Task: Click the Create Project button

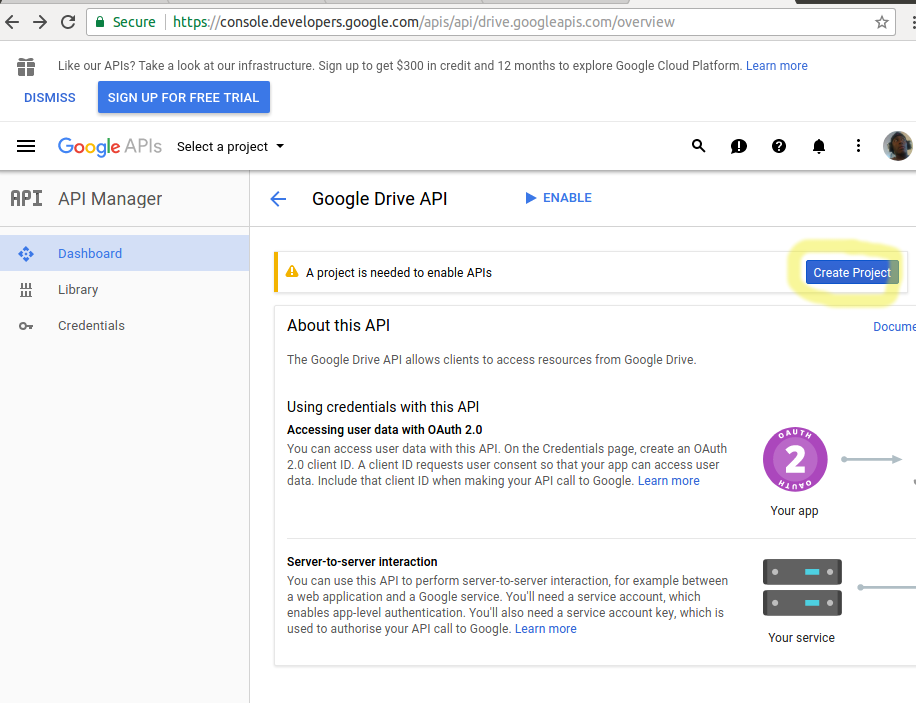Action: (851, 271)
